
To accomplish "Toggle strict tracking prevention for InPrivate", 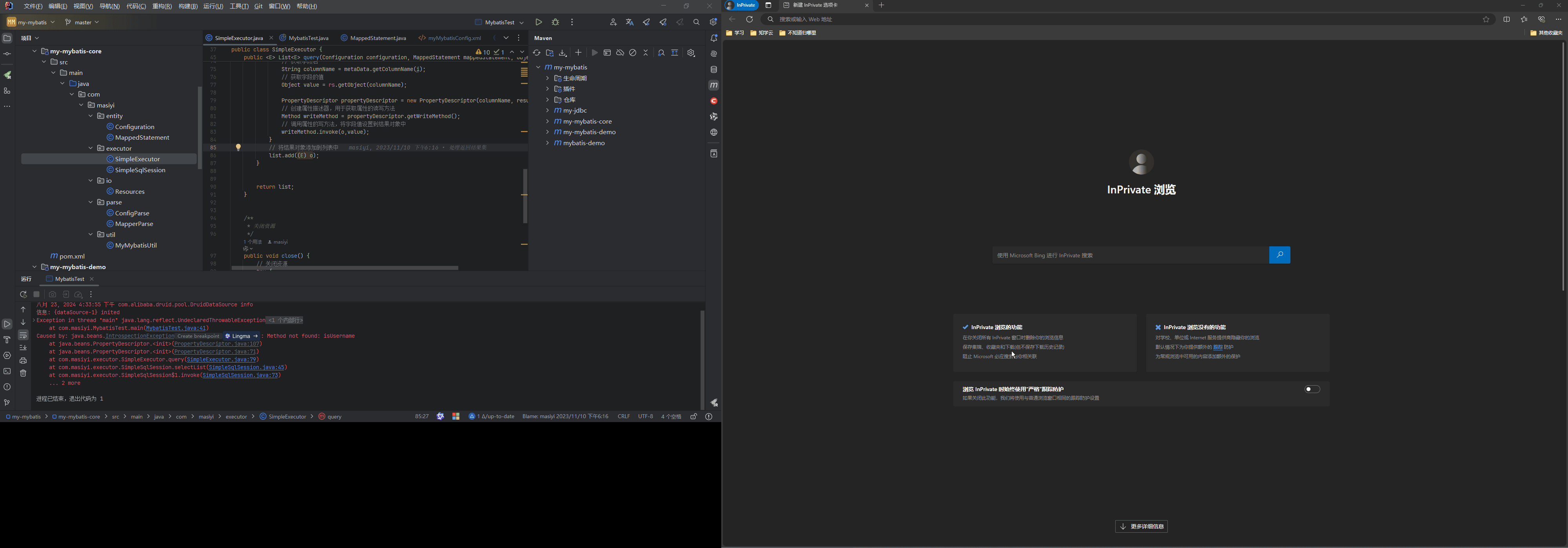I will (x=1312, y=389).
